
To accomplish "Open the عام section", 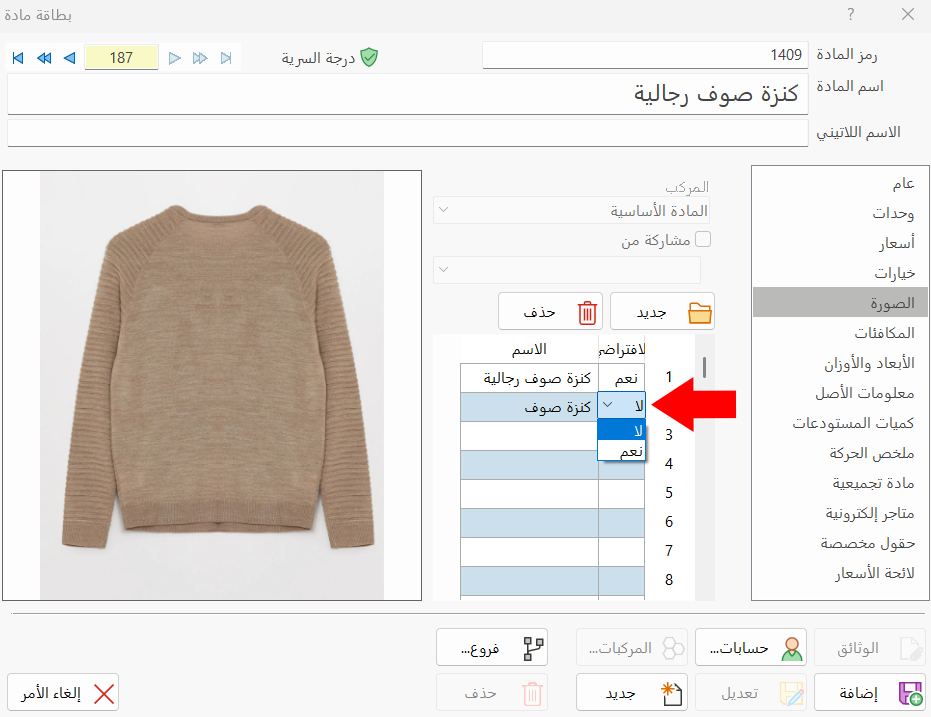I will pyautogui.click(x=840, y=183).
